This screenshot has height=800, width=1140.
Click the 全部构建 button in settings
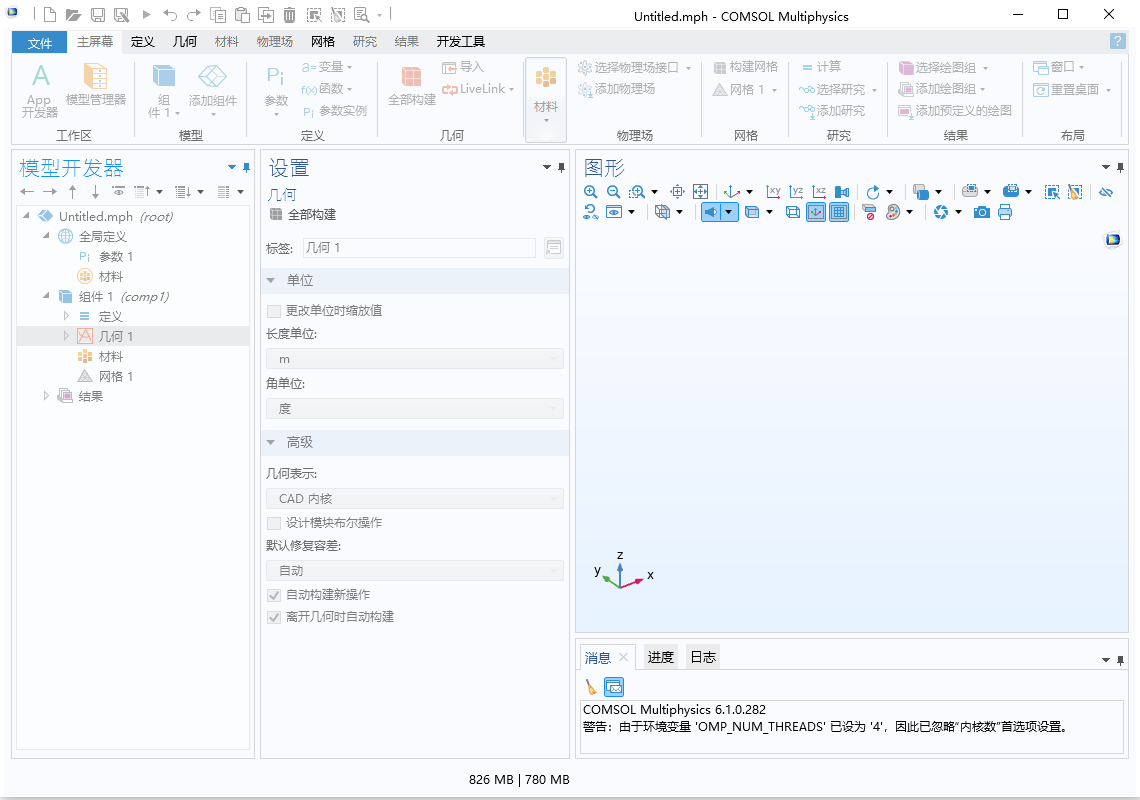(304, 215)
